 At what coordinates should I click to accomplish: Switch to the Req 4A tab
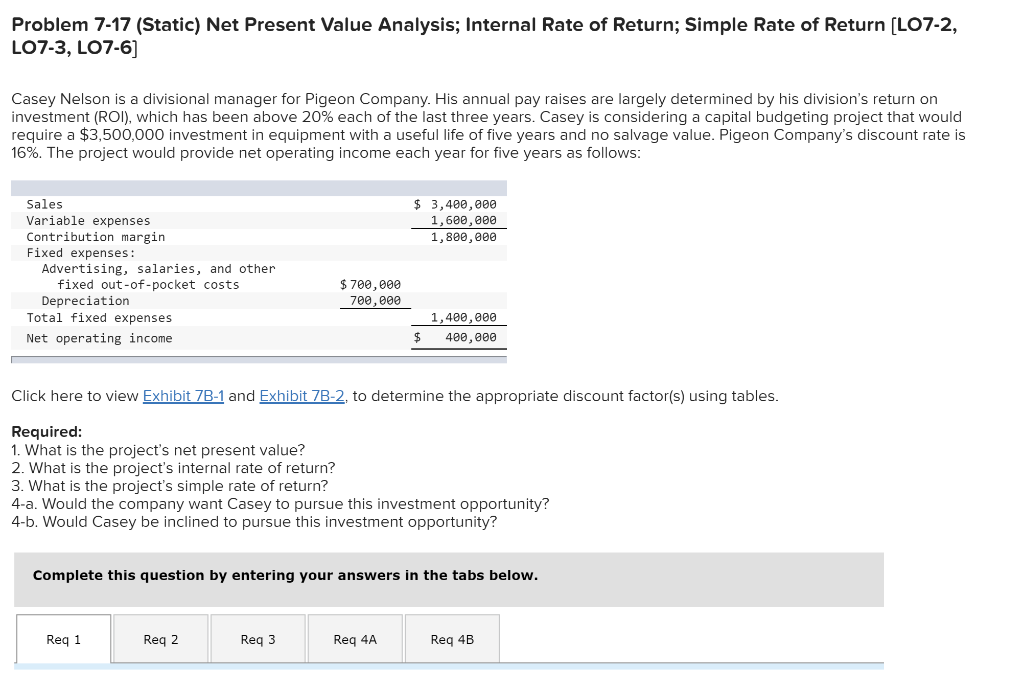click(355, 639)
